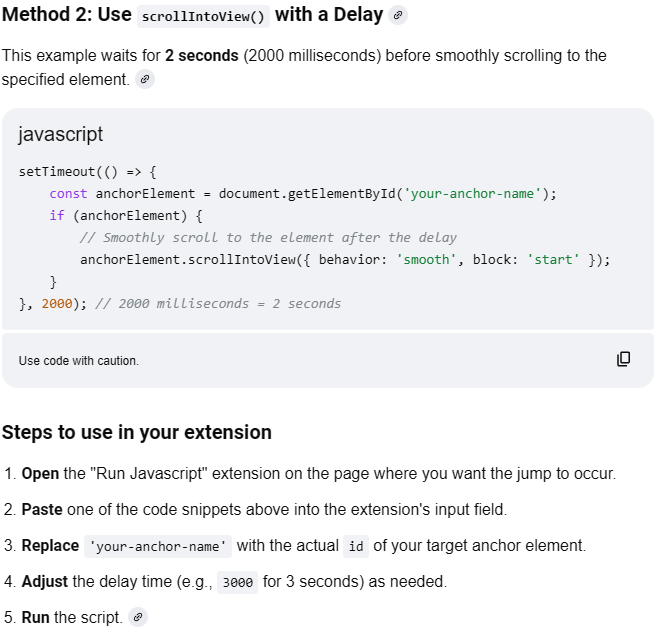This screenshot has width=657, height=643.
Task: Click the 'Use code with caution.' notice
Action: pos(78,360)
